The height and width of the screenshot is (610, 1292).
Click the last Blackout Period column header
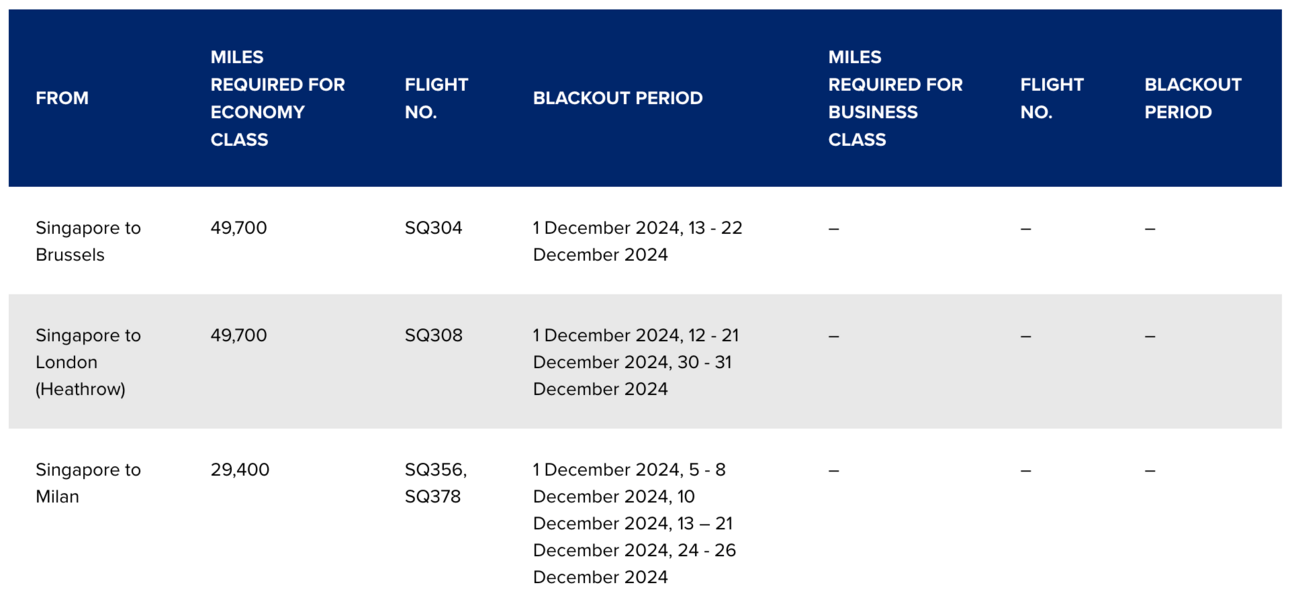(x=1193, y=98)
